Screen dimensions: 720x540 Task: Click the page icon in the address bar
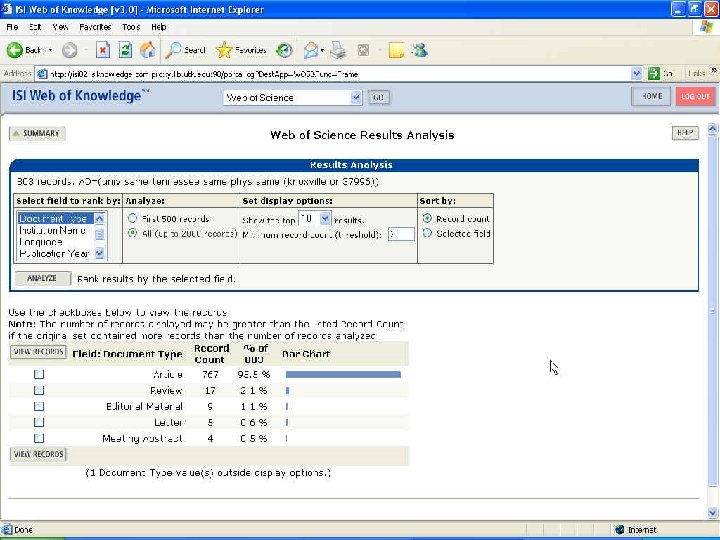pos(42,74)
